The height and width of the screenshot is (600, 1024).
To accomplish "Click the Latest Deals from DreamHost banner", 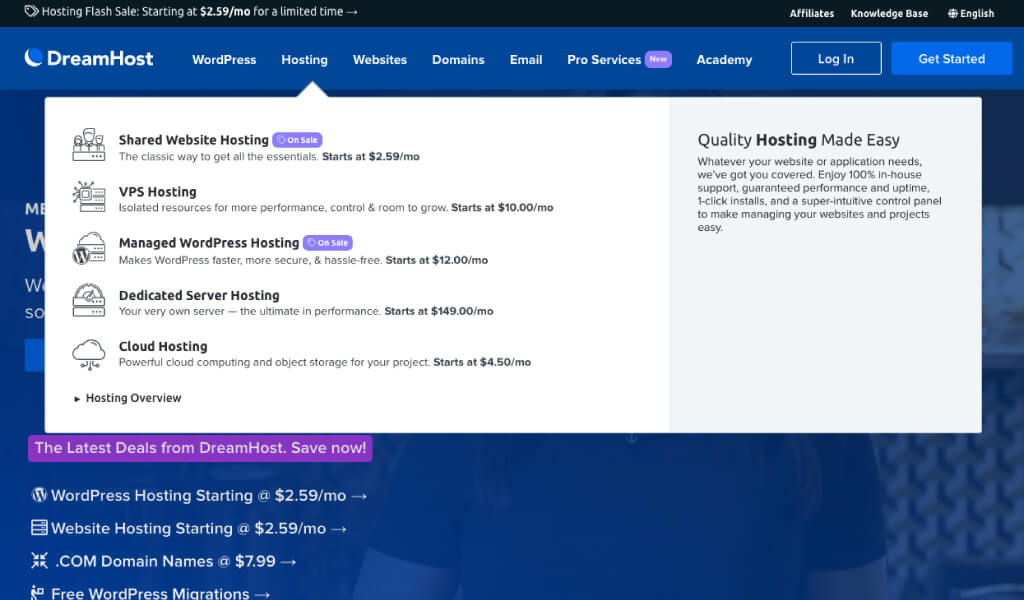I will (200, 448).
